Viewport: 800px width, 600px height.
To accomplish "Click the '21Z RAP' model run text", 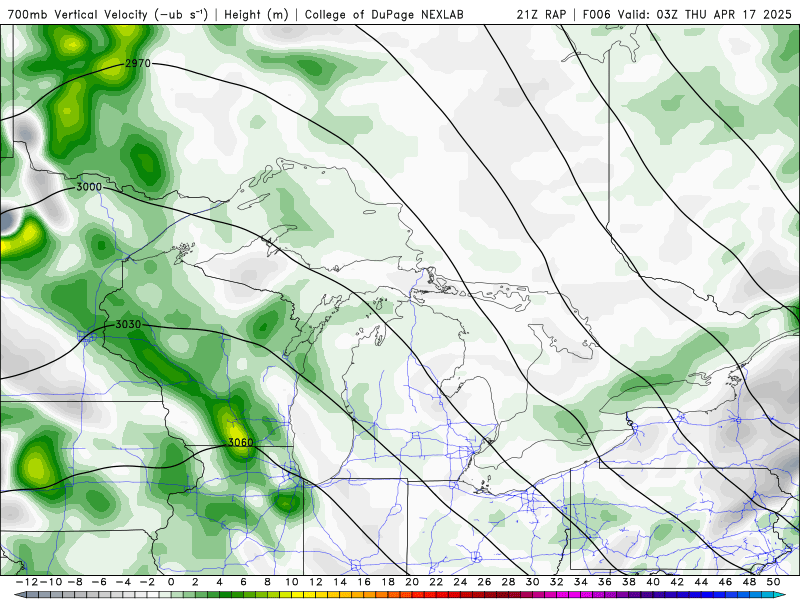I will tap(541, 14).
